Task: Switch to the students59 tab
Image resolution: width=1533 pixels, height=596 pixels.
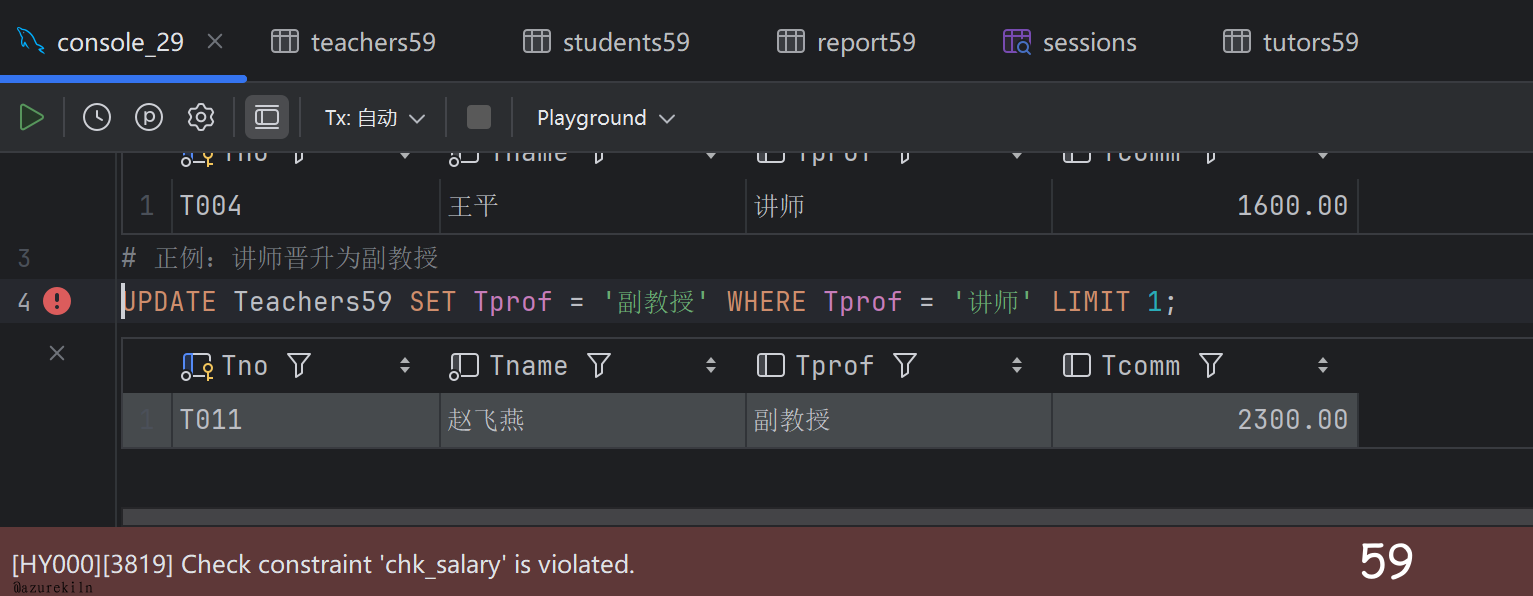Action: (606, 42)
